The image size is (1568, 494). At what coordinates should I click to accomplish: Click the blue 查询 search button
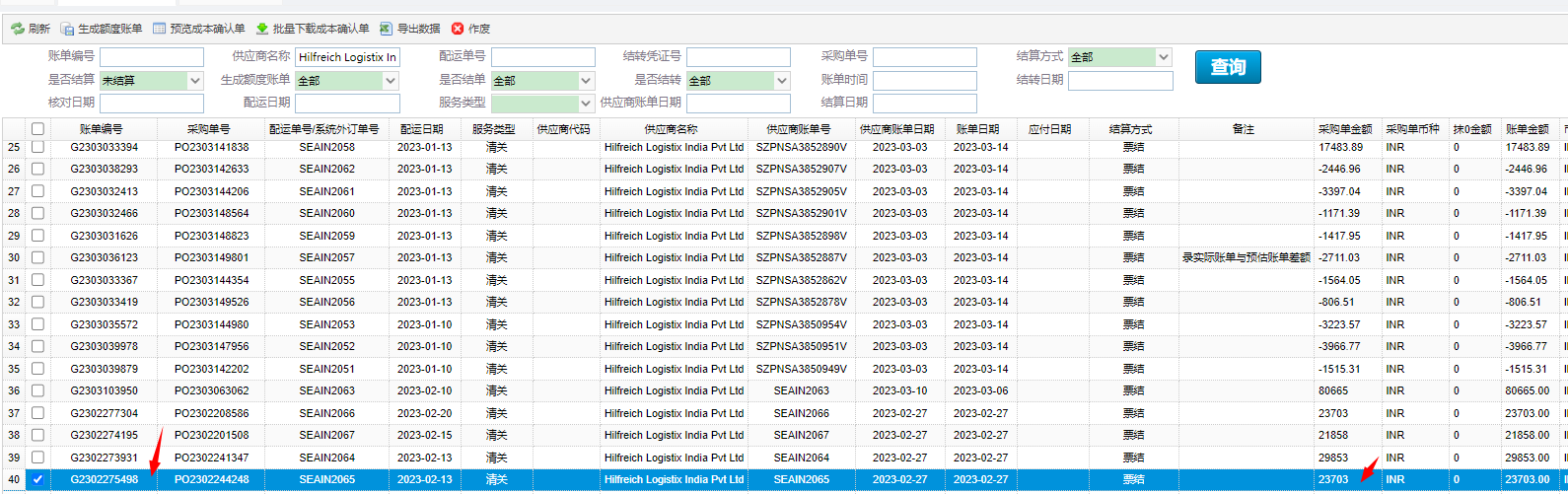1228,67
